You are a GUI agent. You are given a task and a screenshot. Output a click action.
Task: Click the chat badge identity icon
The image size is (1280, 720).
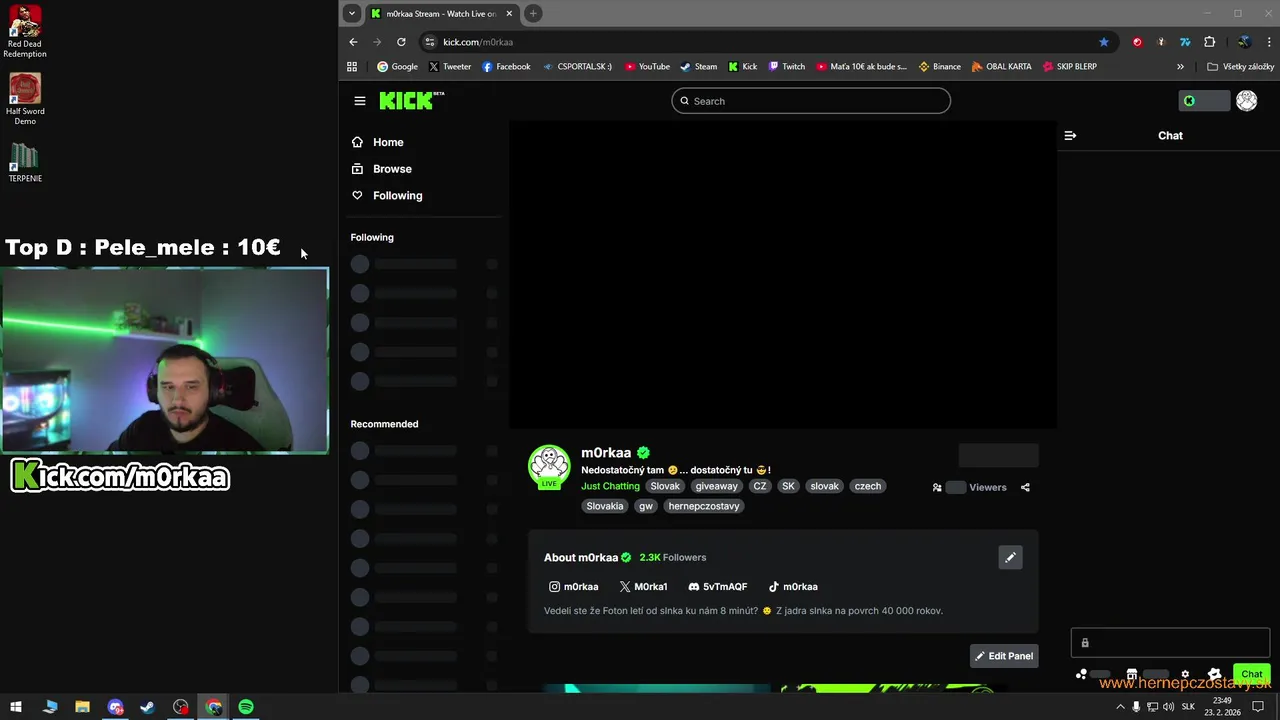pos(1214,675)
